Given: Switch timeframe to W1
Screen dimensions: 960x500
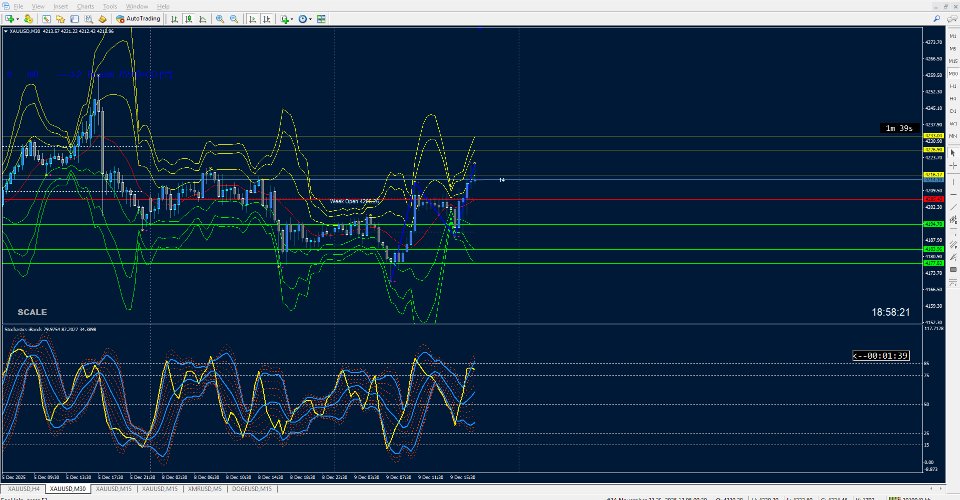Looking at the screenshot, I should point(953,124).
